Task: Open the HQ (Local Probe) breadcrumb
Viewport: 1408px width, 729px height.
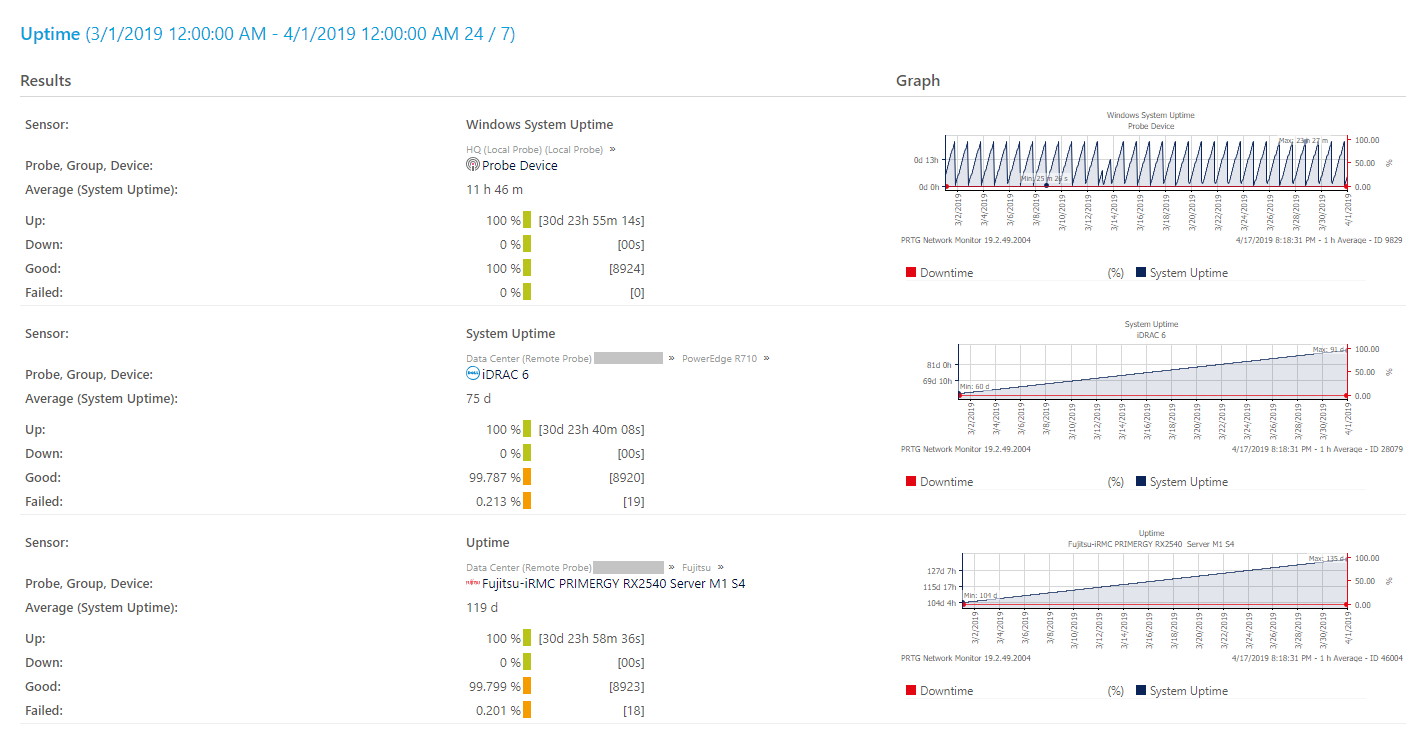Action: click(x=534, y=149)
